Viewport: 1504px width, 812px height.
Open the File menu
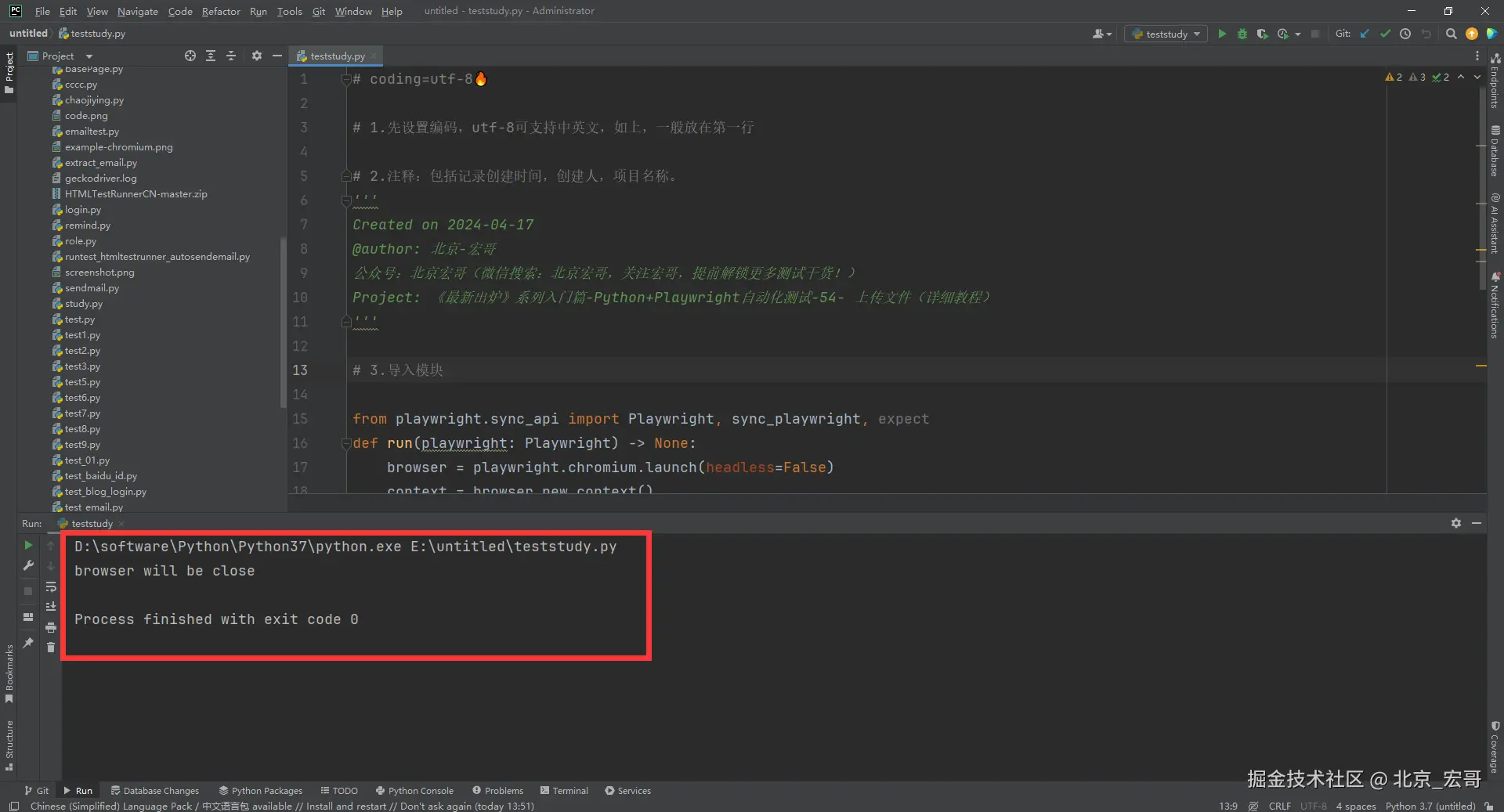[42, 11]
